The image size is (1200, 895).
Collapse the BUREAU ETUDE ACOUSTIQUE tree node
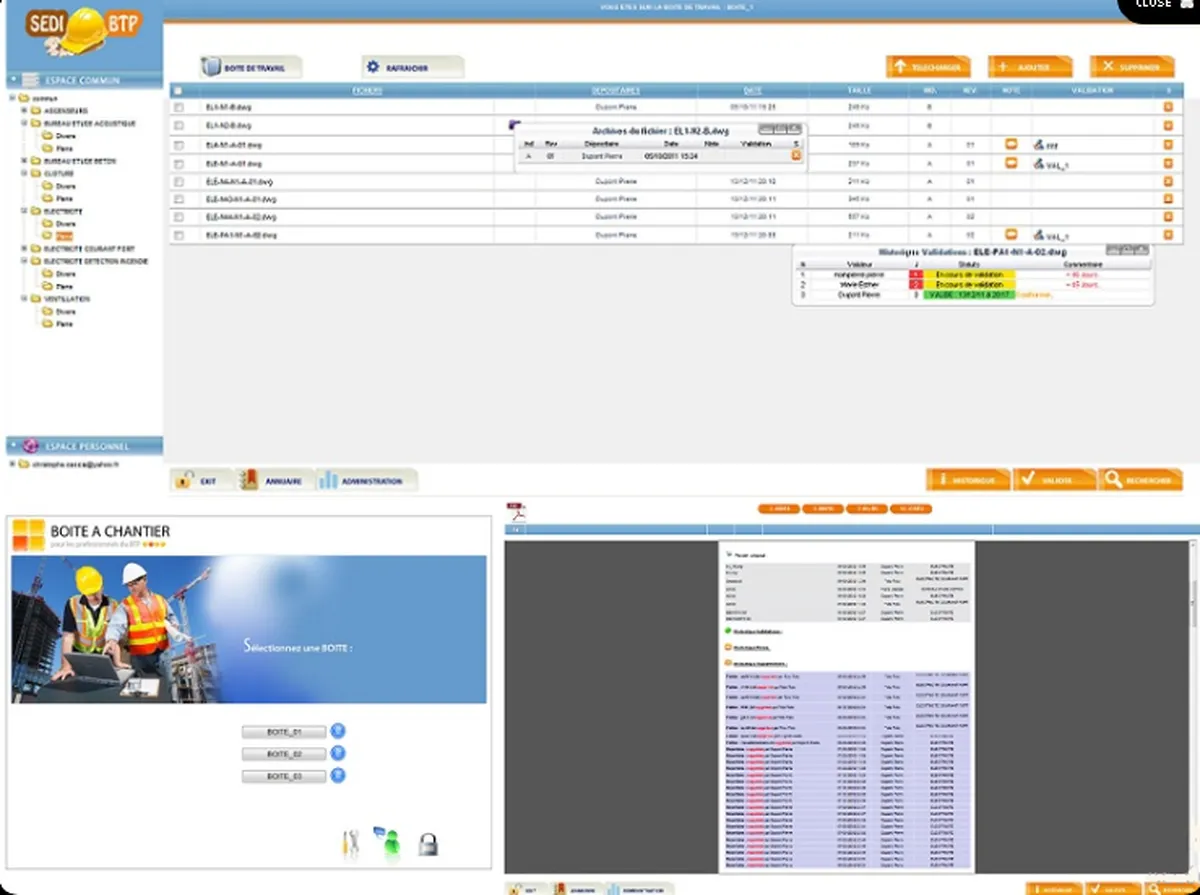pyautogui.click(x=24, y=124)
